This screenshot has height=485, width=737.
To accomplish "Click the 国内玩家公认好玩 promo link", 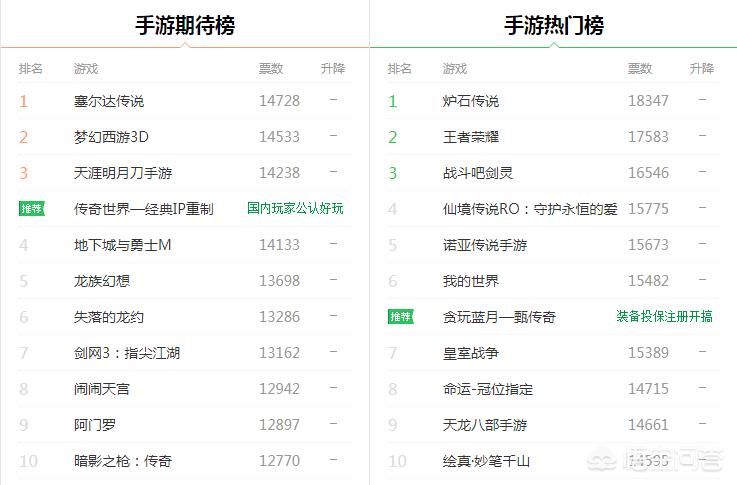I will coord(295,209).
